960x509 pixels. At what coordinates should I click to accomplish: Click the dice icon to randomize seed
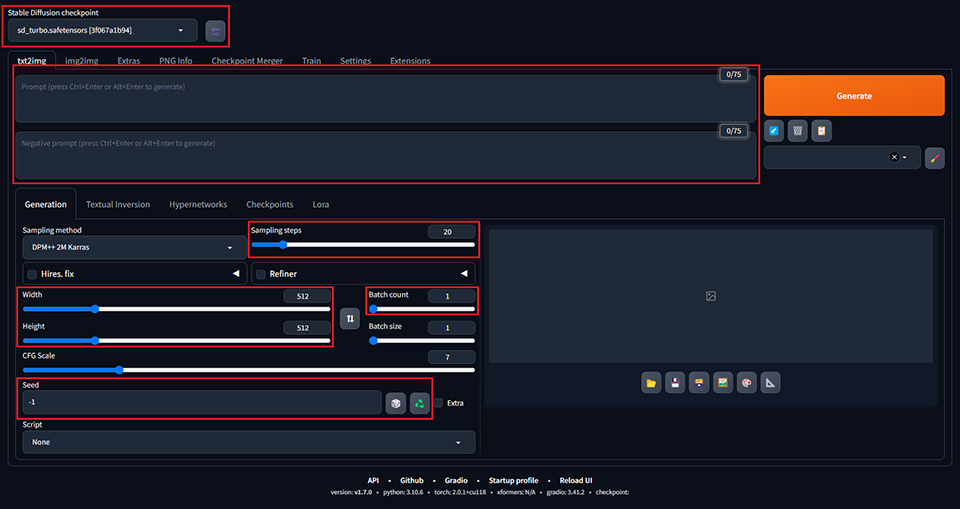coord(396,403)
